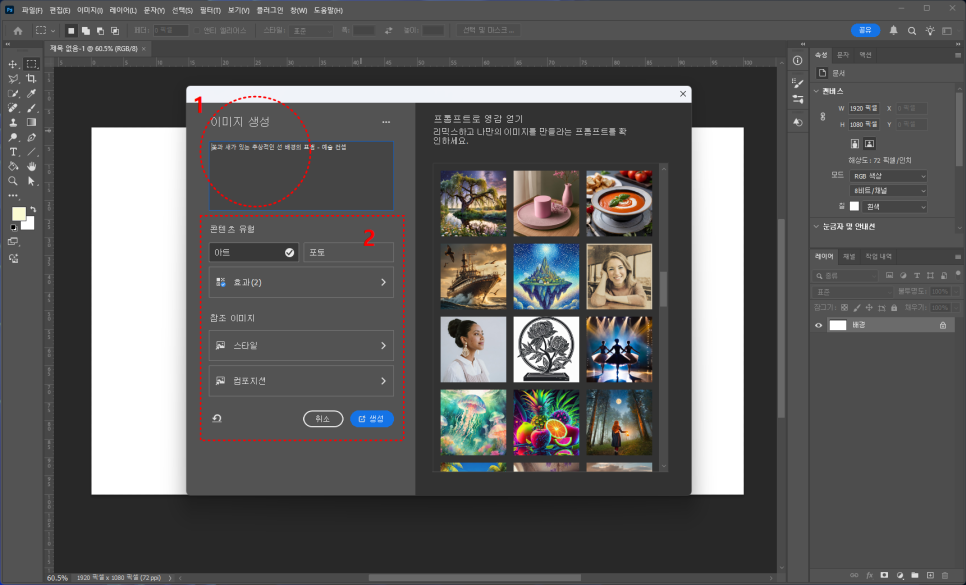
Task: Open the Discover lightbulb icon
Action: 930,30
